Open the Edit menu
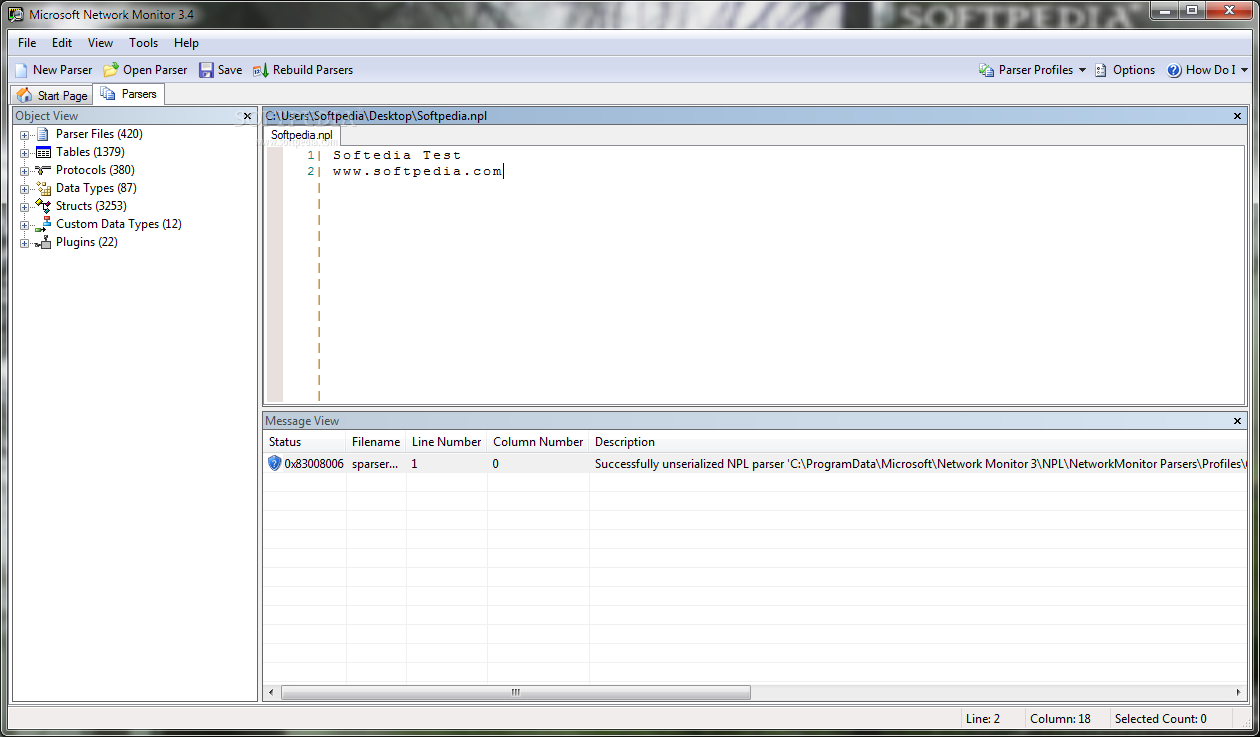The height and width of the screenshot is (737, 1260). [x=62, y=43]
